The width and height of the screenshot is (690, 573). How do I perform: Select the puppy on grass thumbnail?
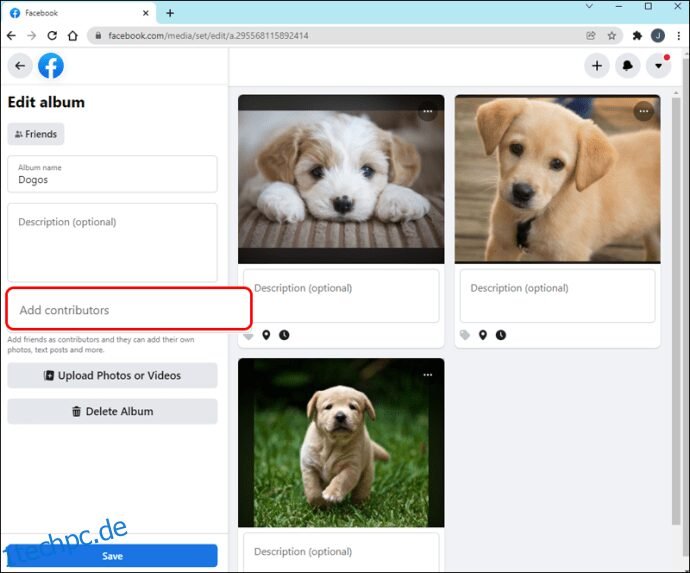click(341, 443)
